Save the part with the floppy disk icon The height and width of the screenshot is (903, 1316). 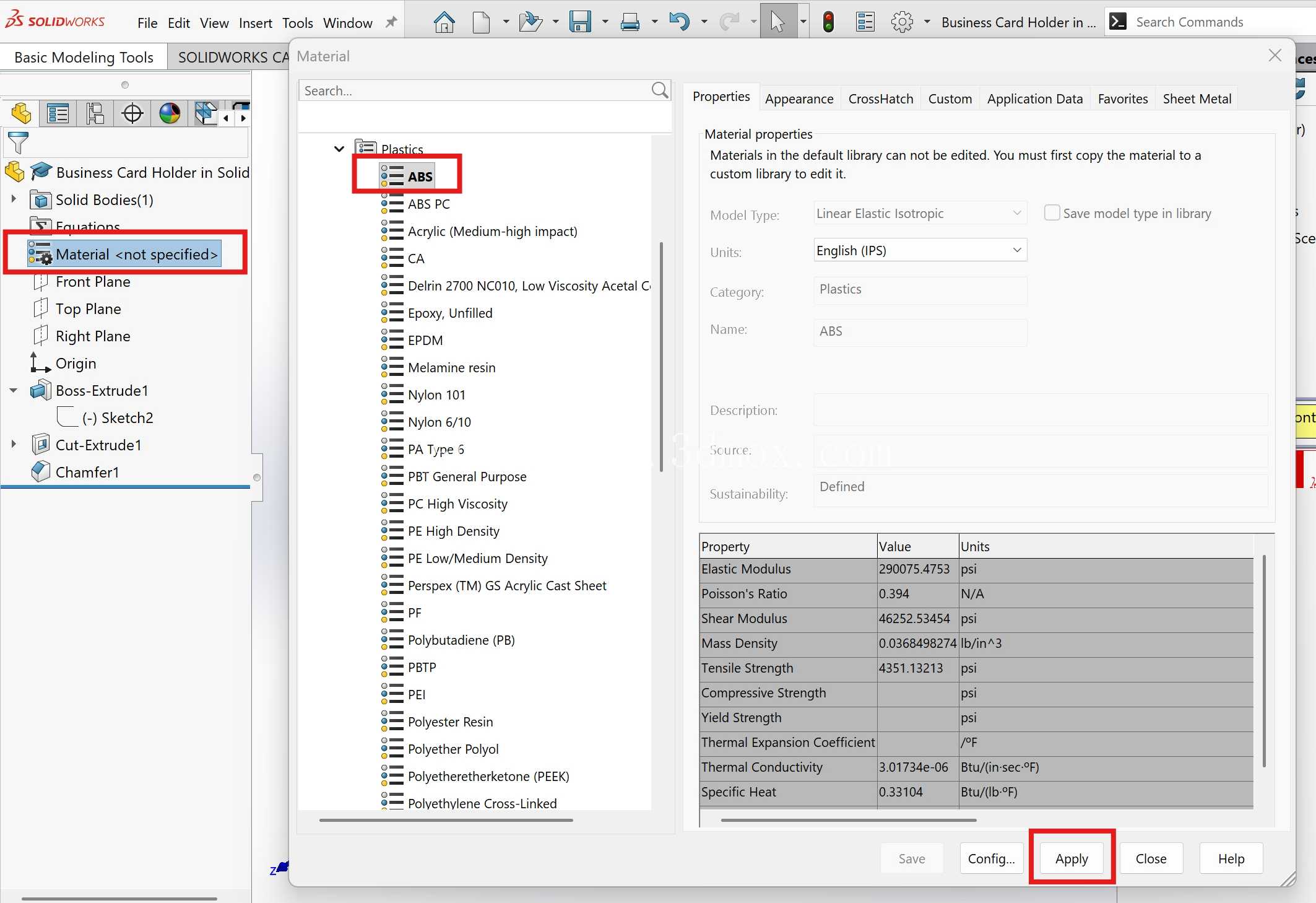coord(580,22)
